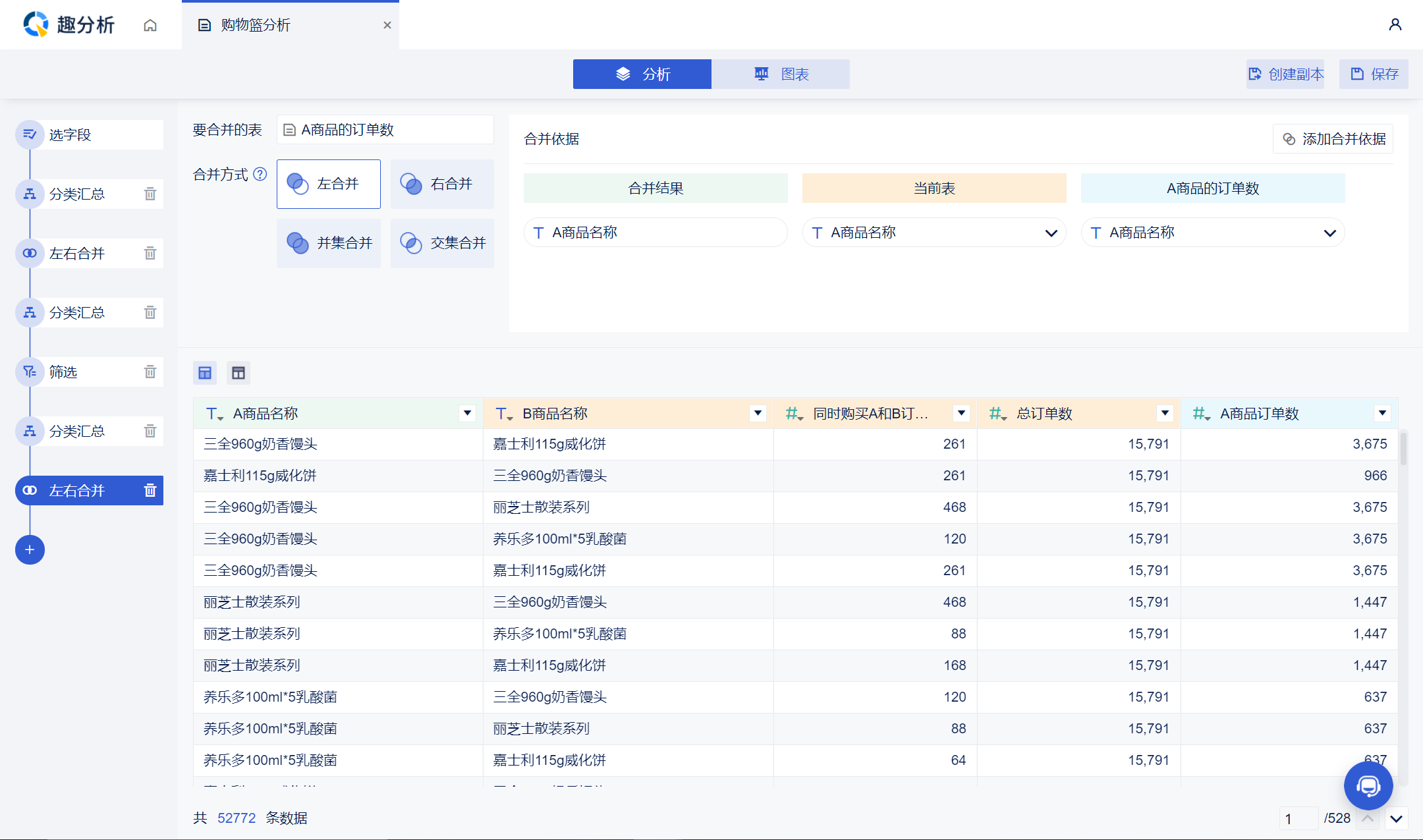Delete the active 左右合并 step

[x=150, y=490]
